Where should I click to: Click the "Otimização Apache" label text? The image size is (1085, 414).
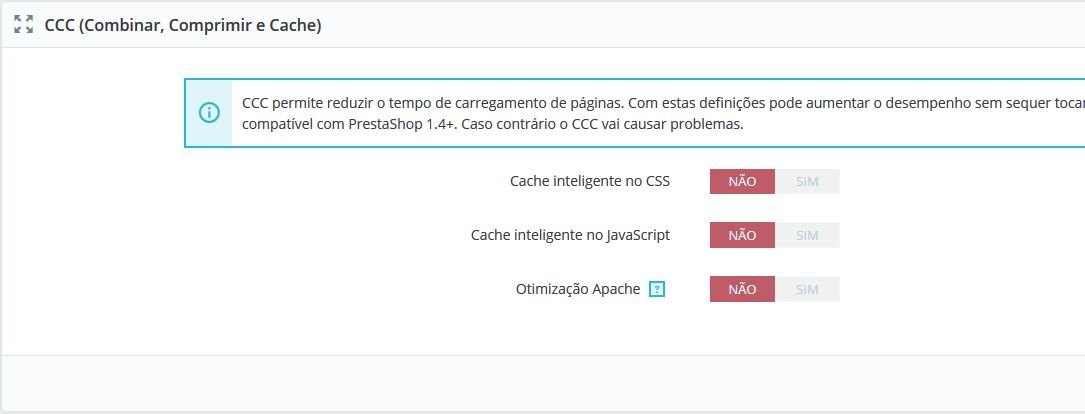tap(577, 289)
